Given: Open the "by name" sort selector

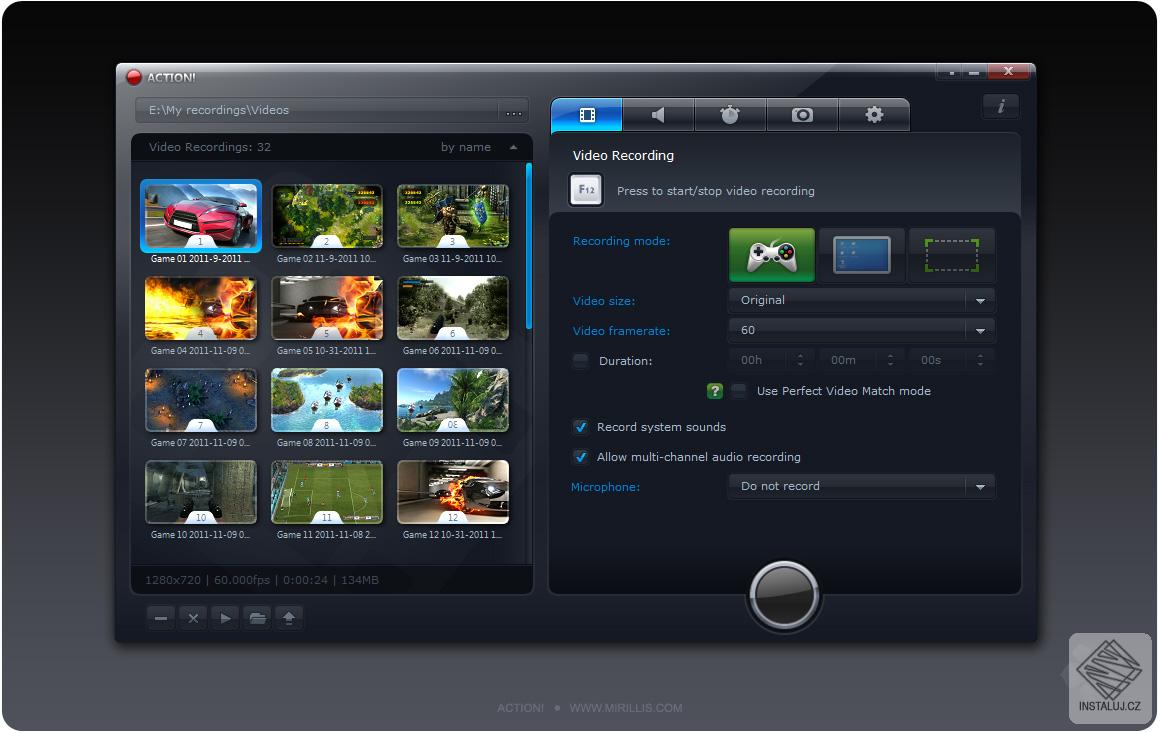Looking at the screenshot, I should pos(465,147).
